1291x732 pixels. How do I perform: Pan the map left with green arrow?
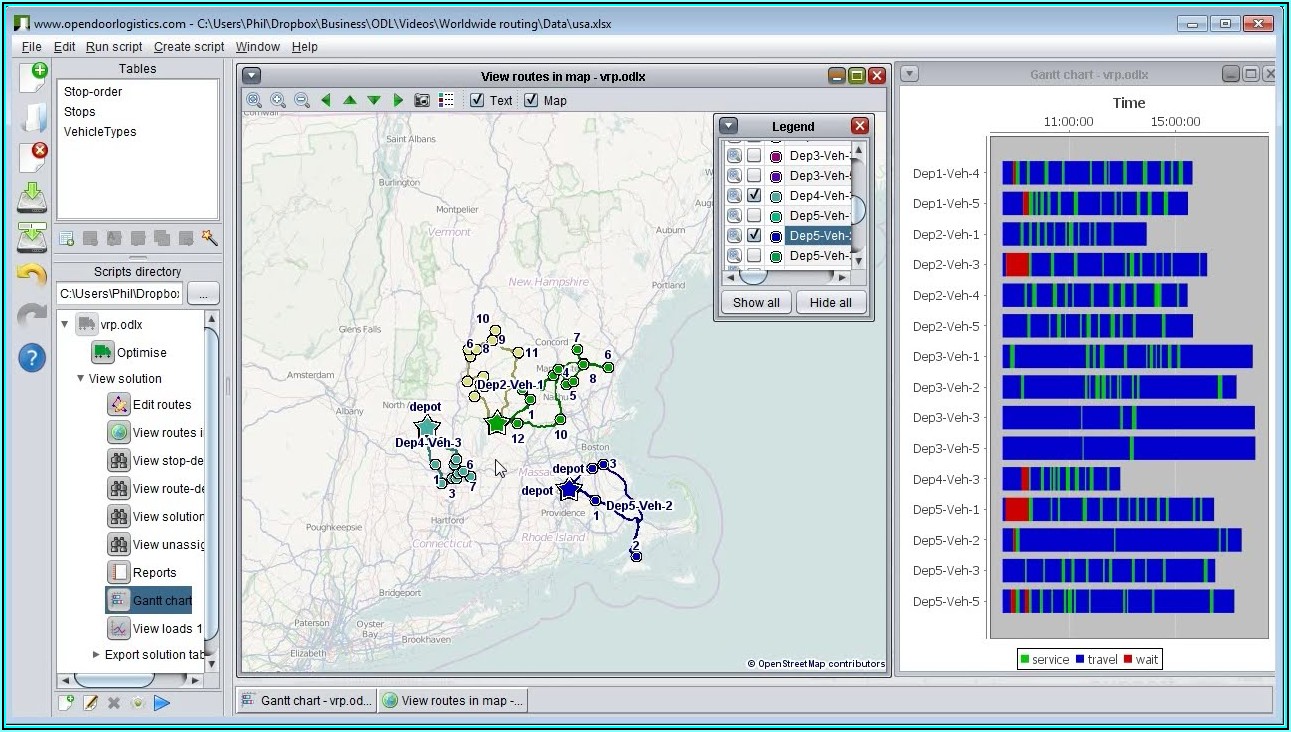(326, 100)
